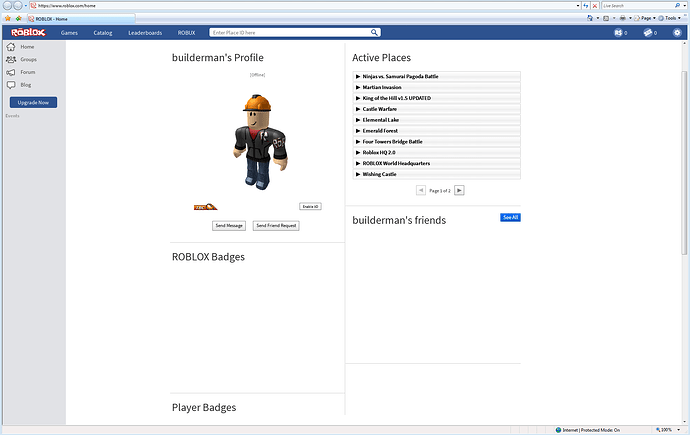Select Groups in the left sidebar

pyautogui.click(x=28, y=59)
